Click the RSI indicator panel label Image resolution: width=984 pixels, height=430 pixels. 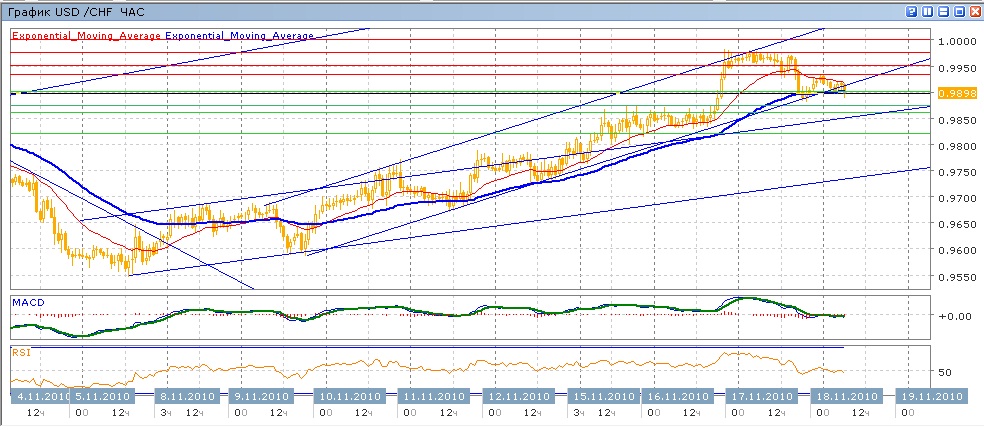(20, 352)
